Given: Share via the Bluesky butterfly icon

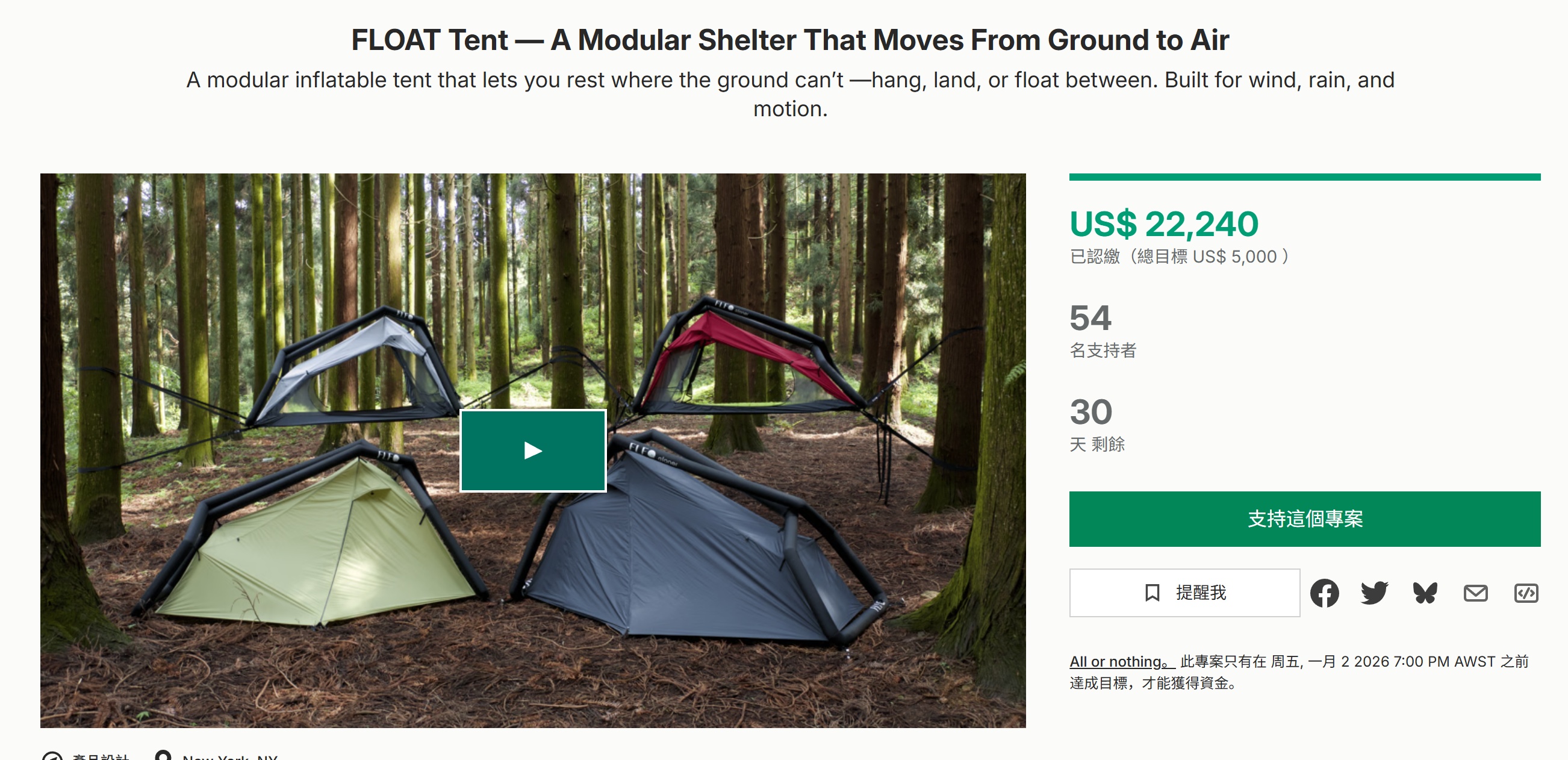Looking at the screenshot, I should [x=1425, y=593].
